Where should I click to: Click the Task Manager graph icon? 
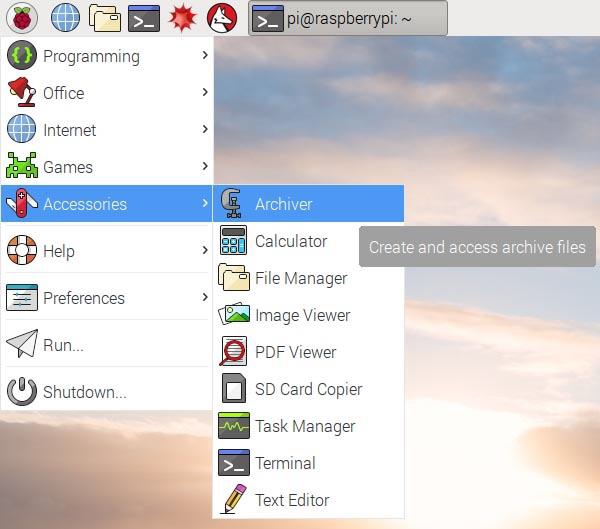[x=234, y=425]
